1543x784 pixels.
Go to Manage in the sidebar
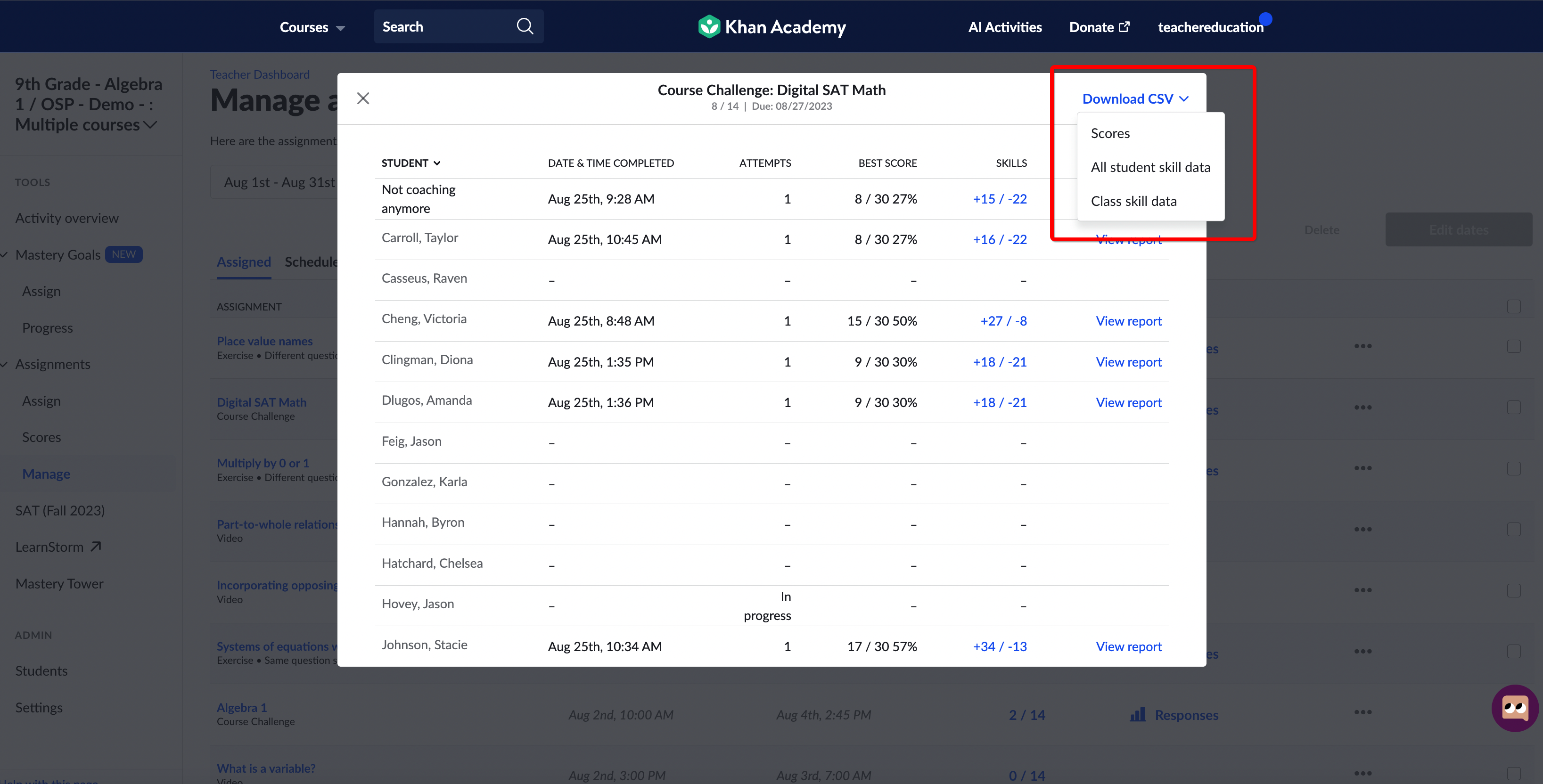46,474
